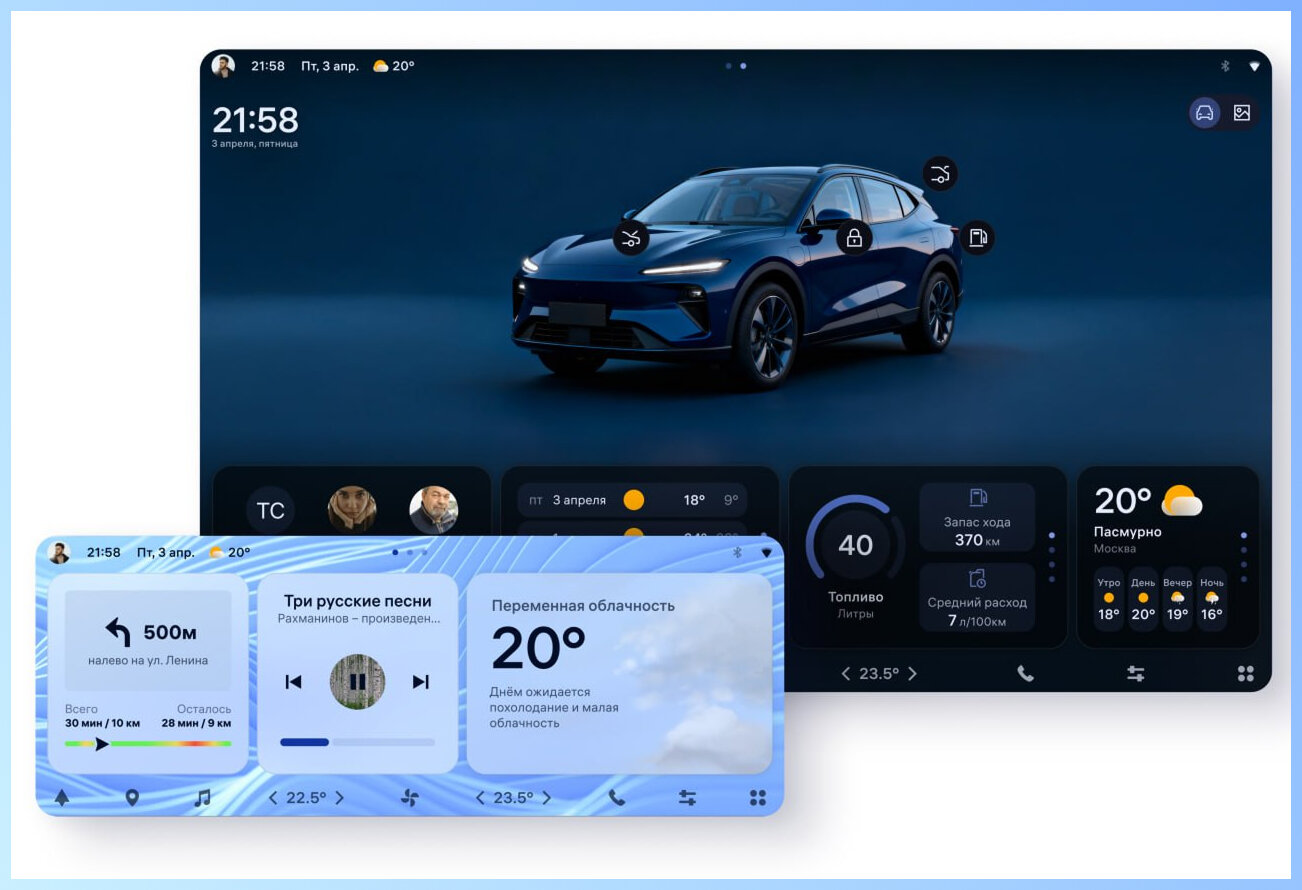The width and height of the screenshot is (1302, 890).
Task: Open the weather icon in light screen status bar
Action: [x=215, y=552]
